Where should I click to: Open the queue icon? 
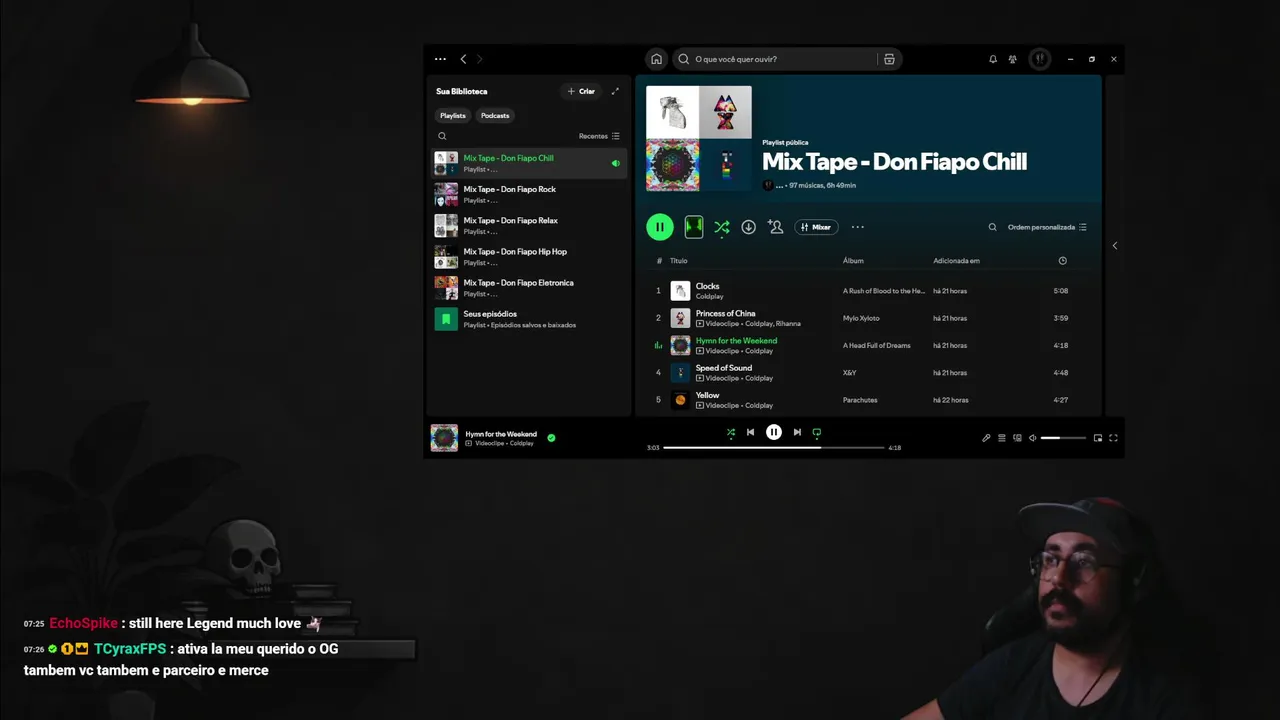(1002, 438)
